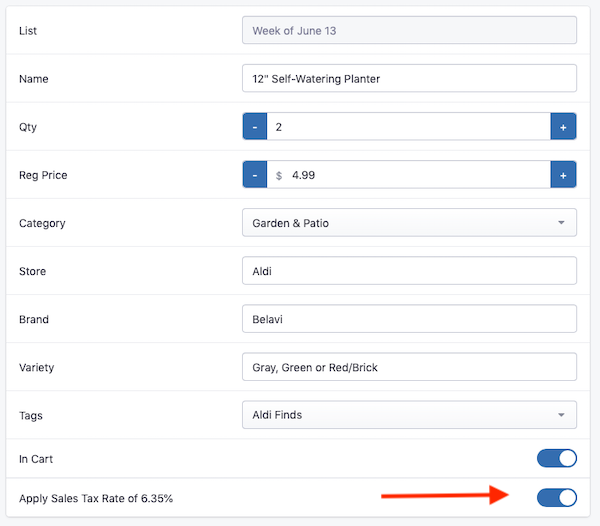The width and height of the screenshot is (600, 526).
Task: Click the Qty value field showing 2
Action: point(409,127)
